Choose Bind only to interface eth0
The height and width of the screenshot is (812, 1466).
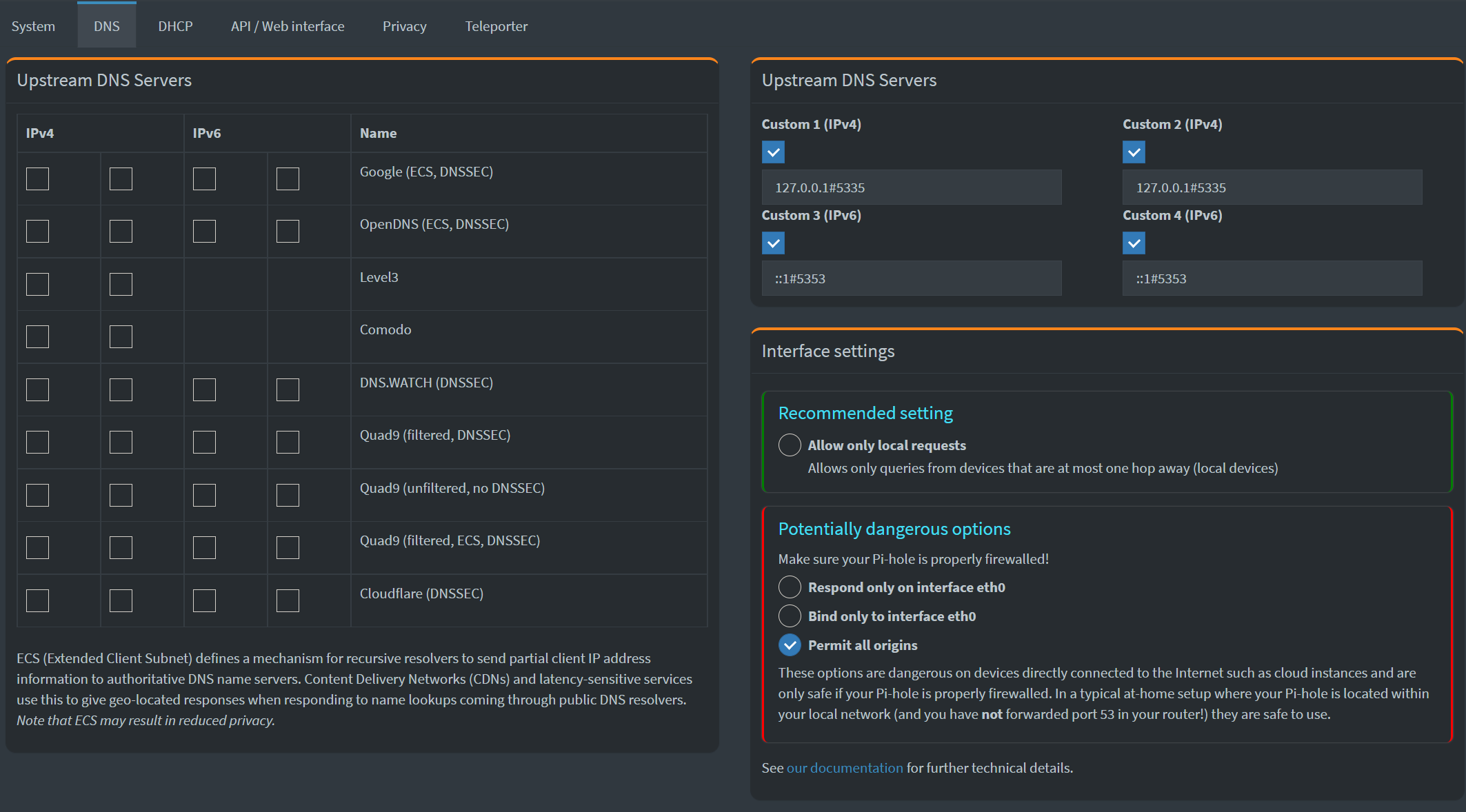coord(790,616)
